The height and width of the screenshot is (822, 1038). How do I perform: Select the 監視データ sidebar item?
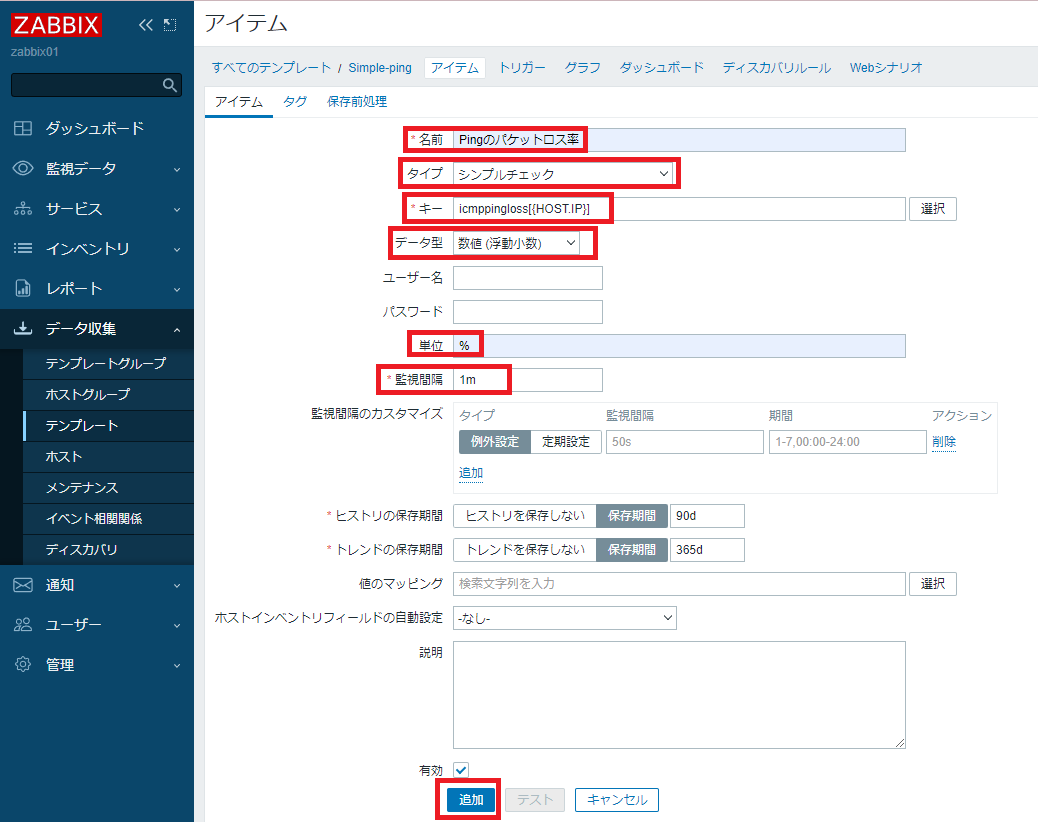[x=22, y=168]
